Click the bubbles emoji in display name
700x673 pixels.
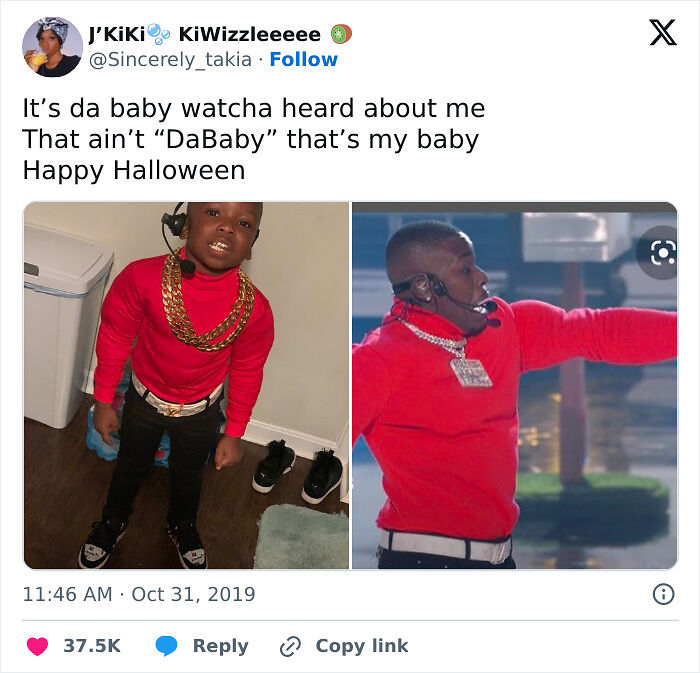point(158,34)
